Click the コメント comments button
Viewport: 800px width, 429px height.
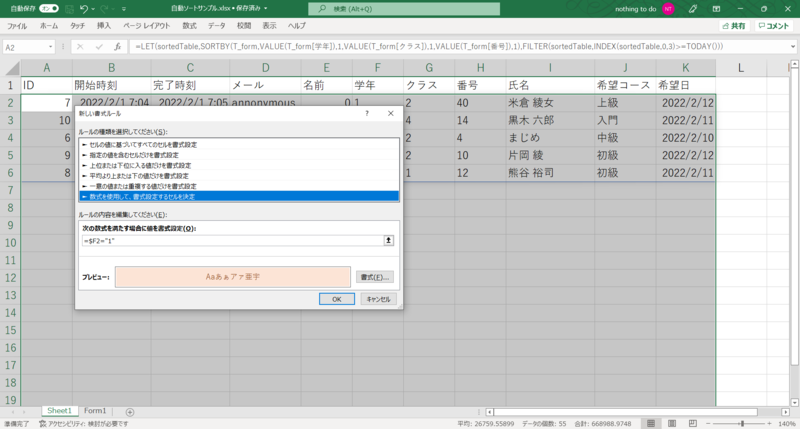point(773,26)
